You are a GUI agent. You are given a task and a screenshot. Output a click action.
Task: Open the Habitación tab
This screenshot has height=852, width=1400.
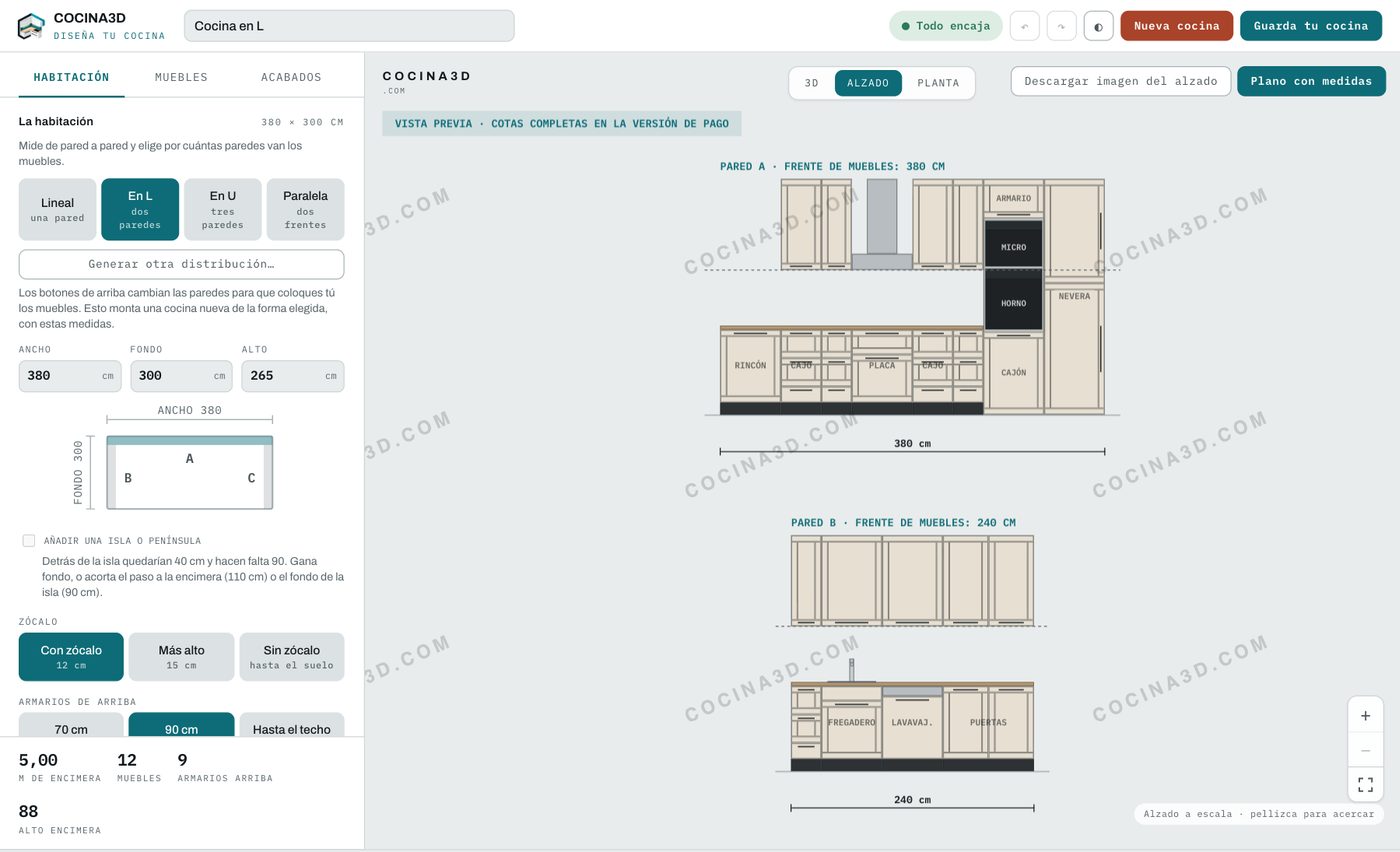71,77
